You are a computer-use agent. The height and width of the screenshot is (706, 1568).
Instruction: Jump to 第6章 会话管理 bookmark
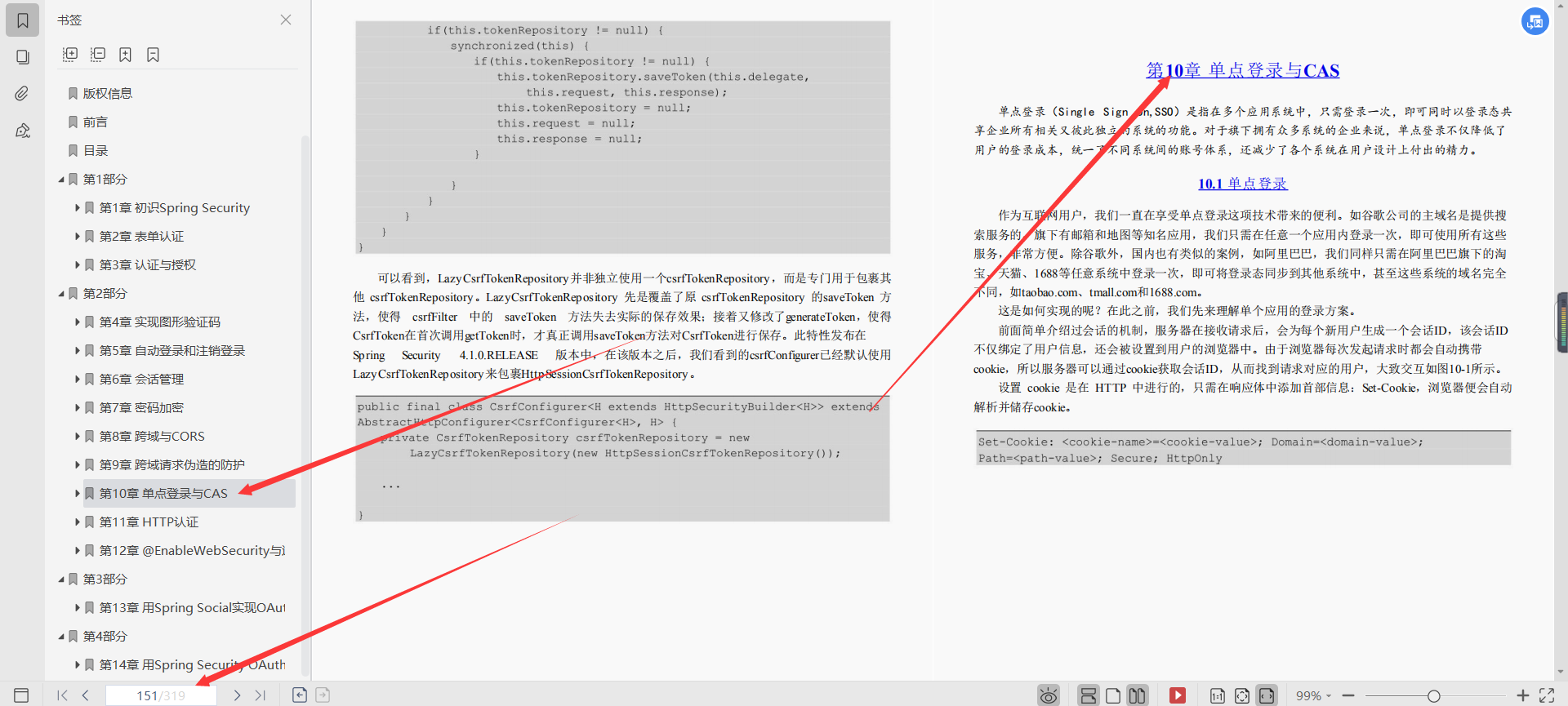tap(141, 380)
